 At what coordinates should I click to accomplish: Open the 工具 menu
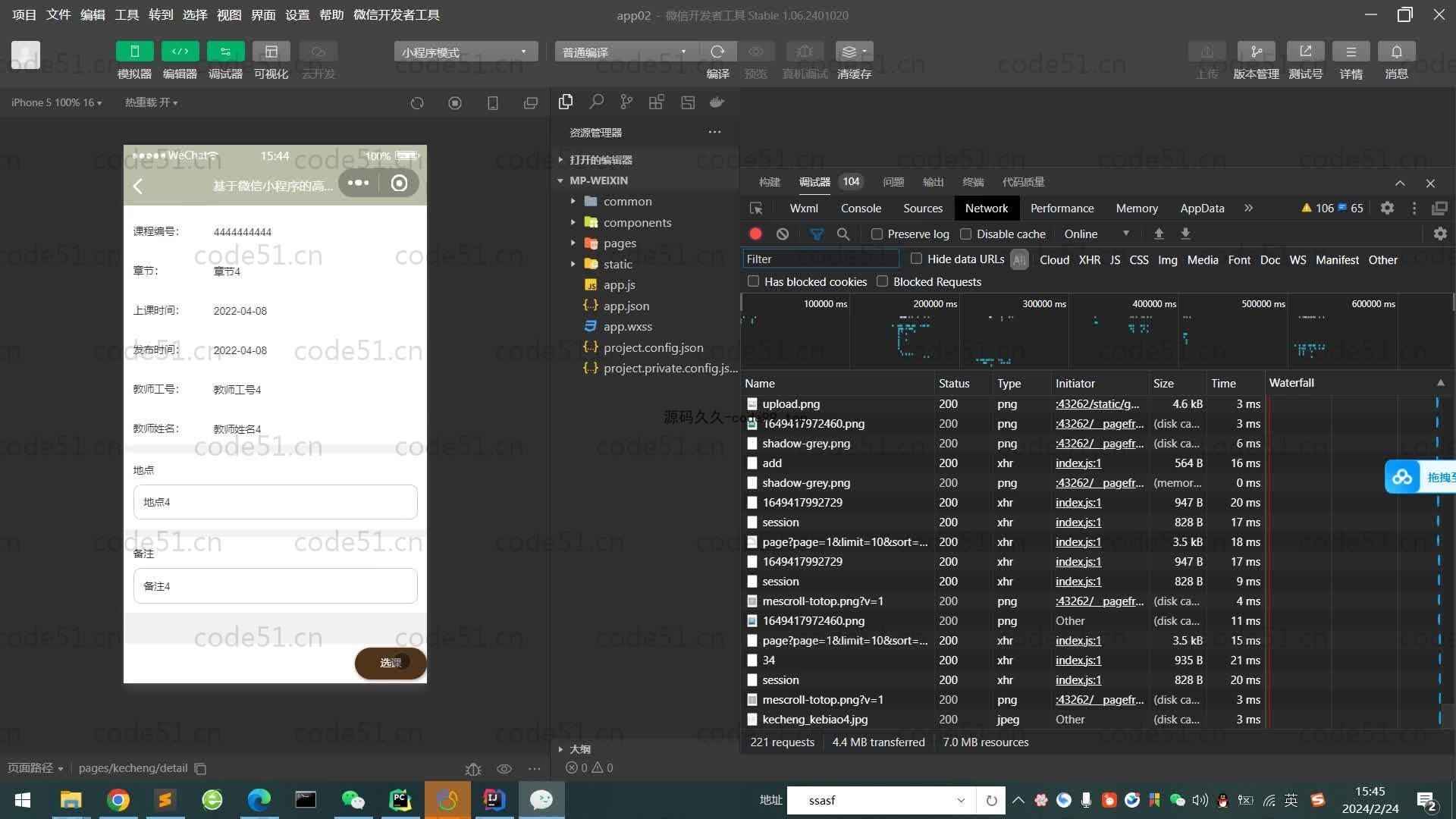click(127, 14)
